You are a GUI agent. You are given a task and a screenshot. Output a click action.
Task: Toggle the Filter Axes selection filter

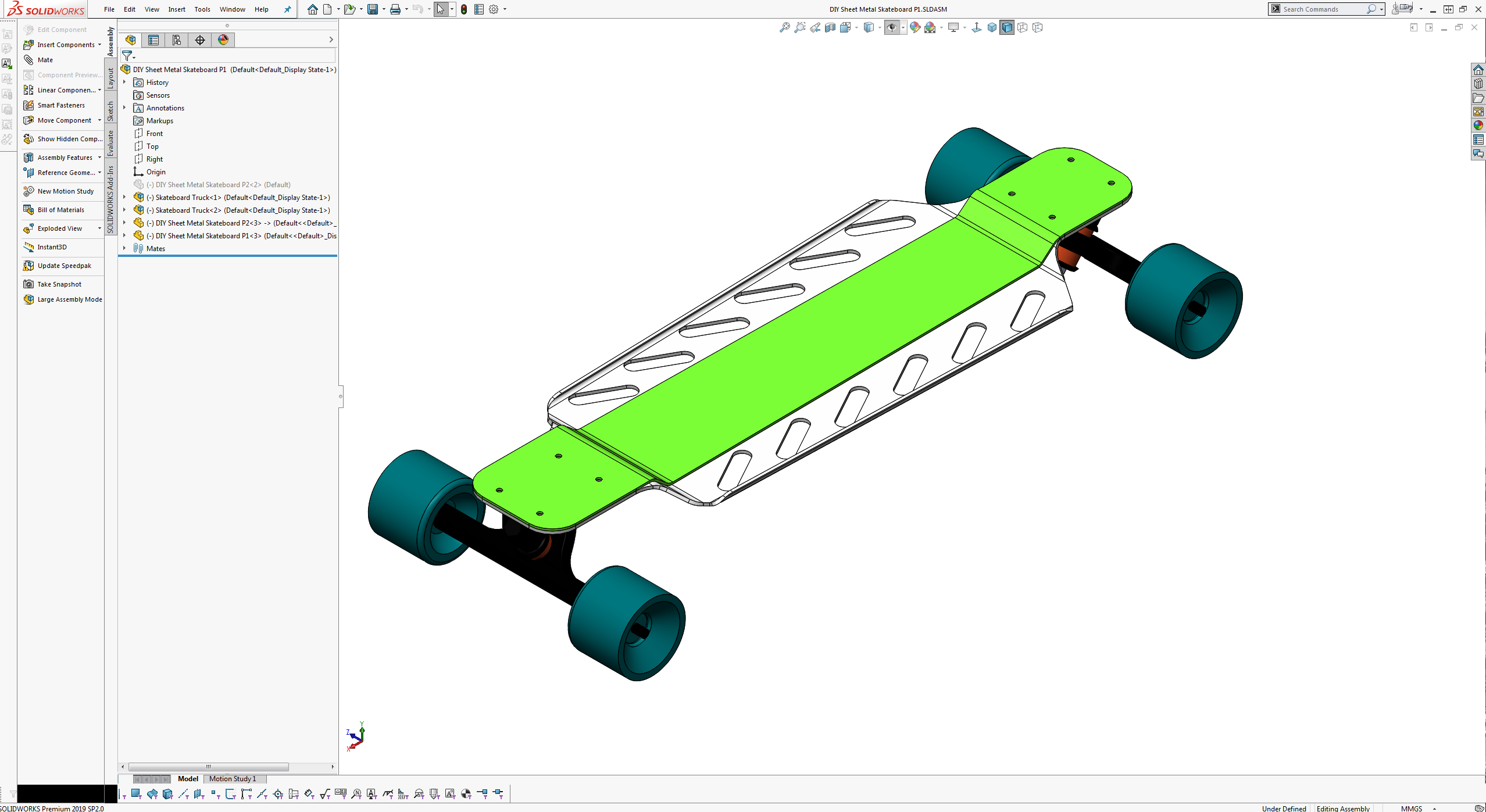[x=183, y=794]
